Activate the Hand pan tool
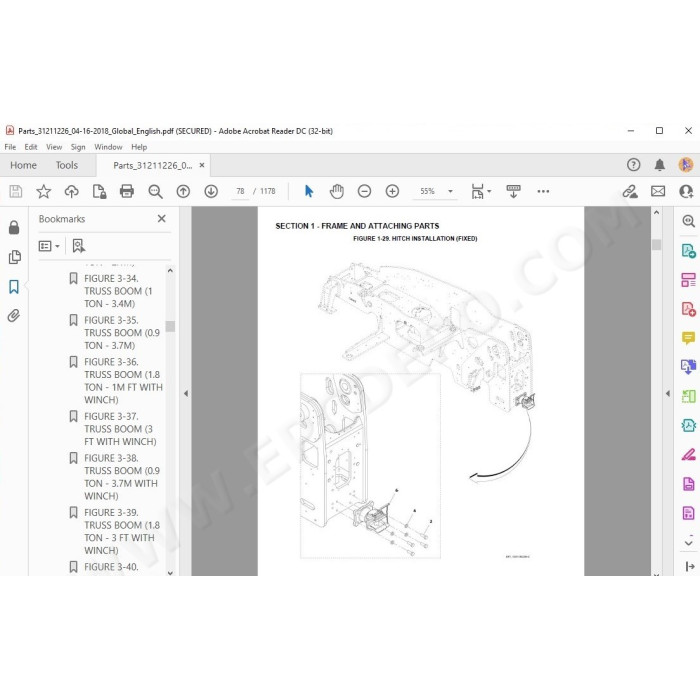This screenshot has width=700, height=700. coord(337,192)
